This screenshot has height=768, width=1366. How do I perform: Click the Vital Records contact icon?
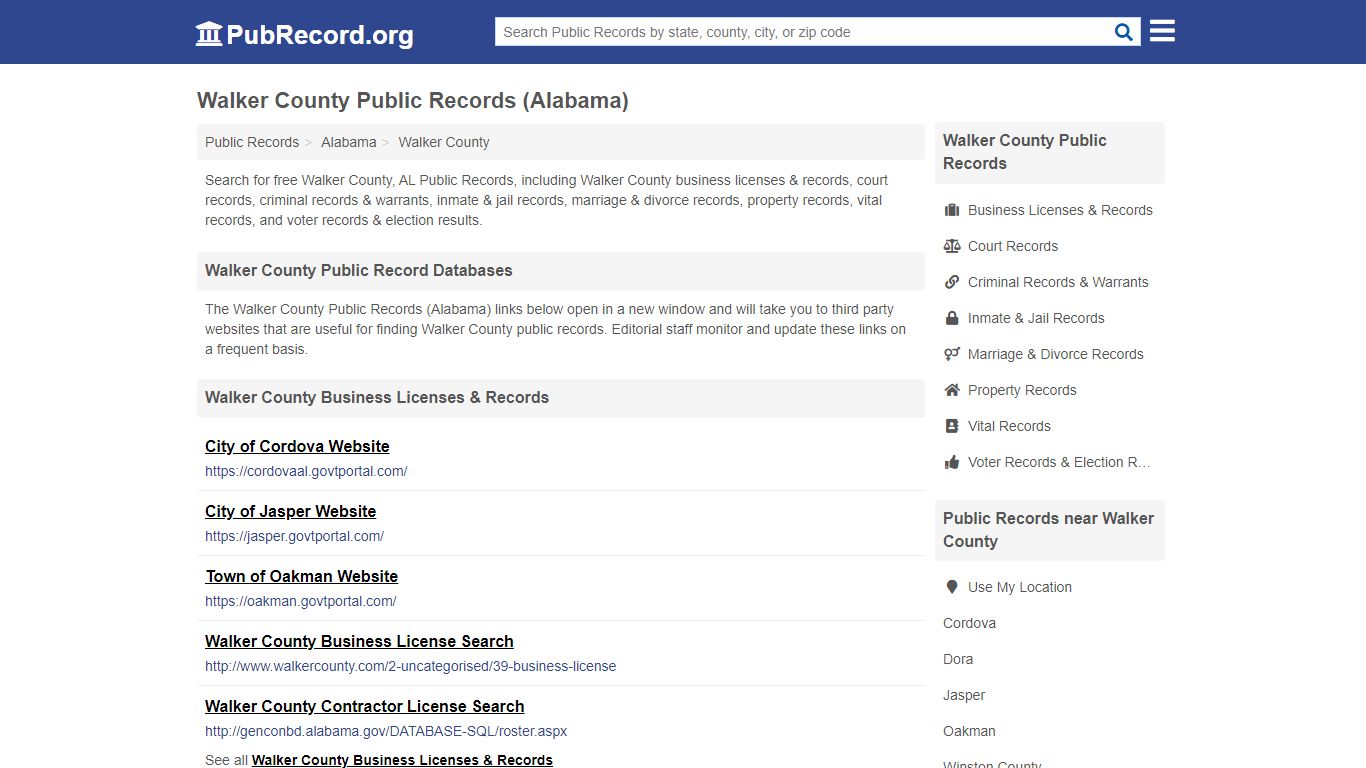[x=952, y=426]
